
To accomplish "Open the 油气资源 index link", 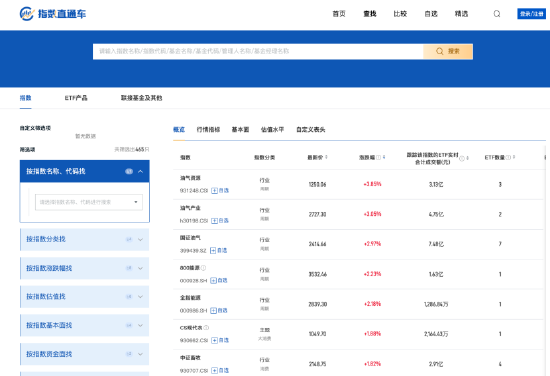I will tap(190, 178).
